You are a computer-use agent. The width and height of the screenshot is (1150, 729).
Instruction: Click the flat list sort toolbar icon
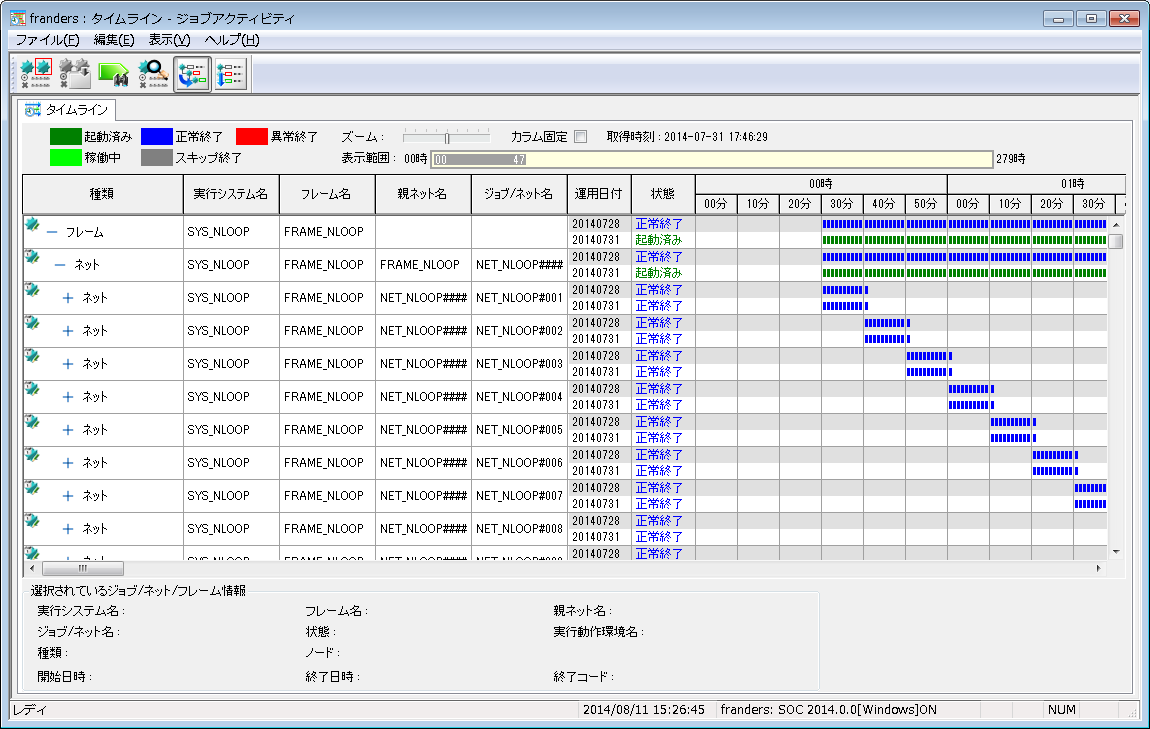[231, 74]
